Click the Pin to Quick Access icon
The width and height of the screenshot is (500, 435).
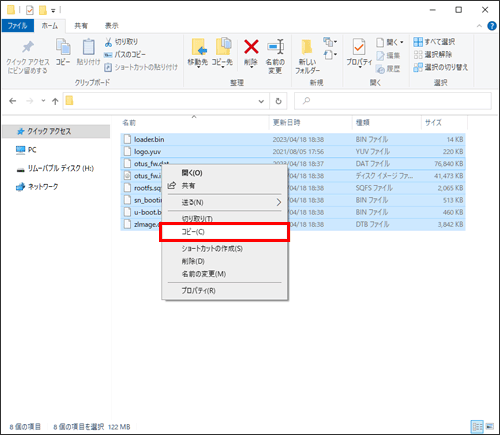tap(28, 47)
